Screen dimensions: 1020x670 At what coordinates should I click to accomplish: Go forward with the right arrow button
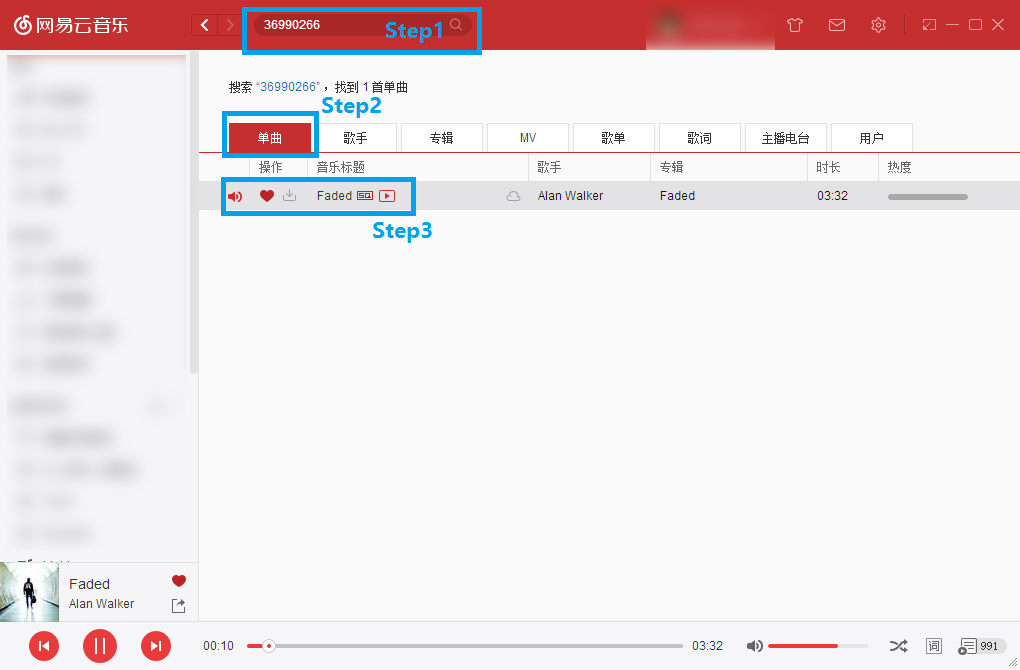pos(229,25)
